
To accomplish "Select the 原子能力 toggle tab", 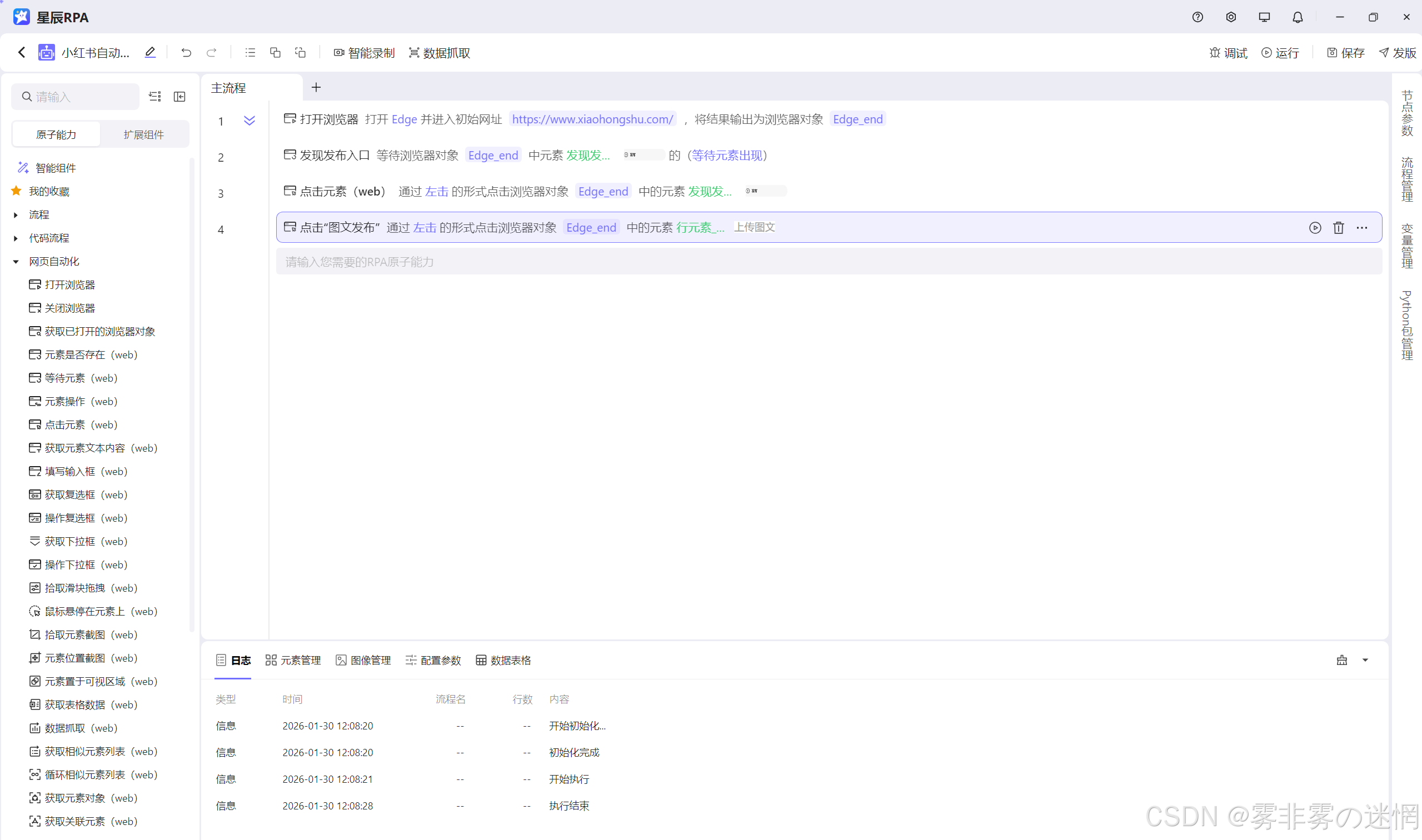I will (x=56, y=134).
